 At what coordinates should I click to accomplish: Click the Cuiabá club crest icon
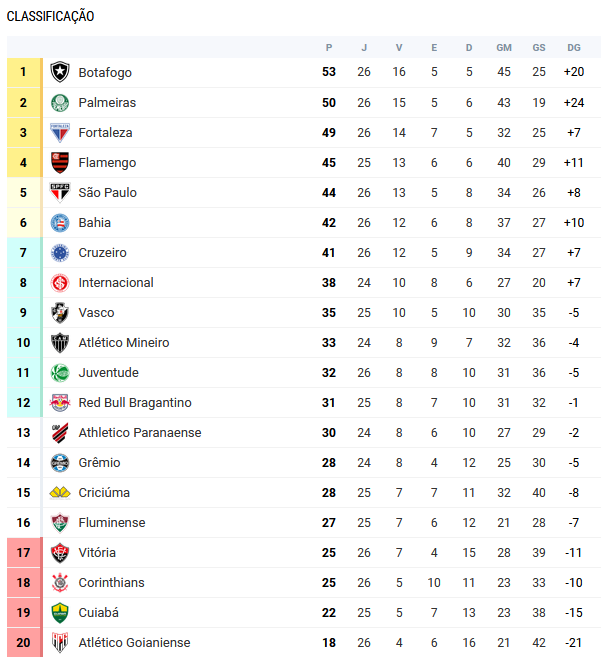(60, 612)
